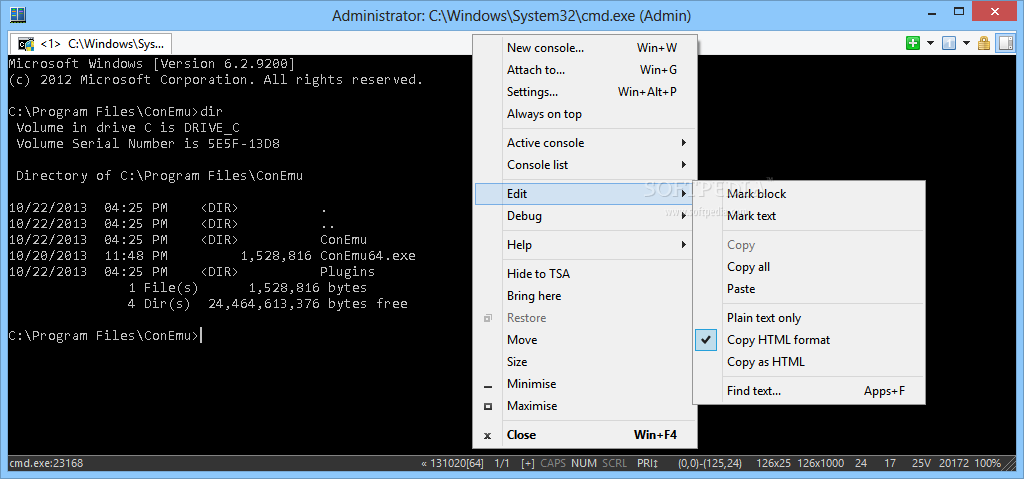Choose Attach to... menu entry
Screen dimensions: 1024x479
(x=584, y=70)
